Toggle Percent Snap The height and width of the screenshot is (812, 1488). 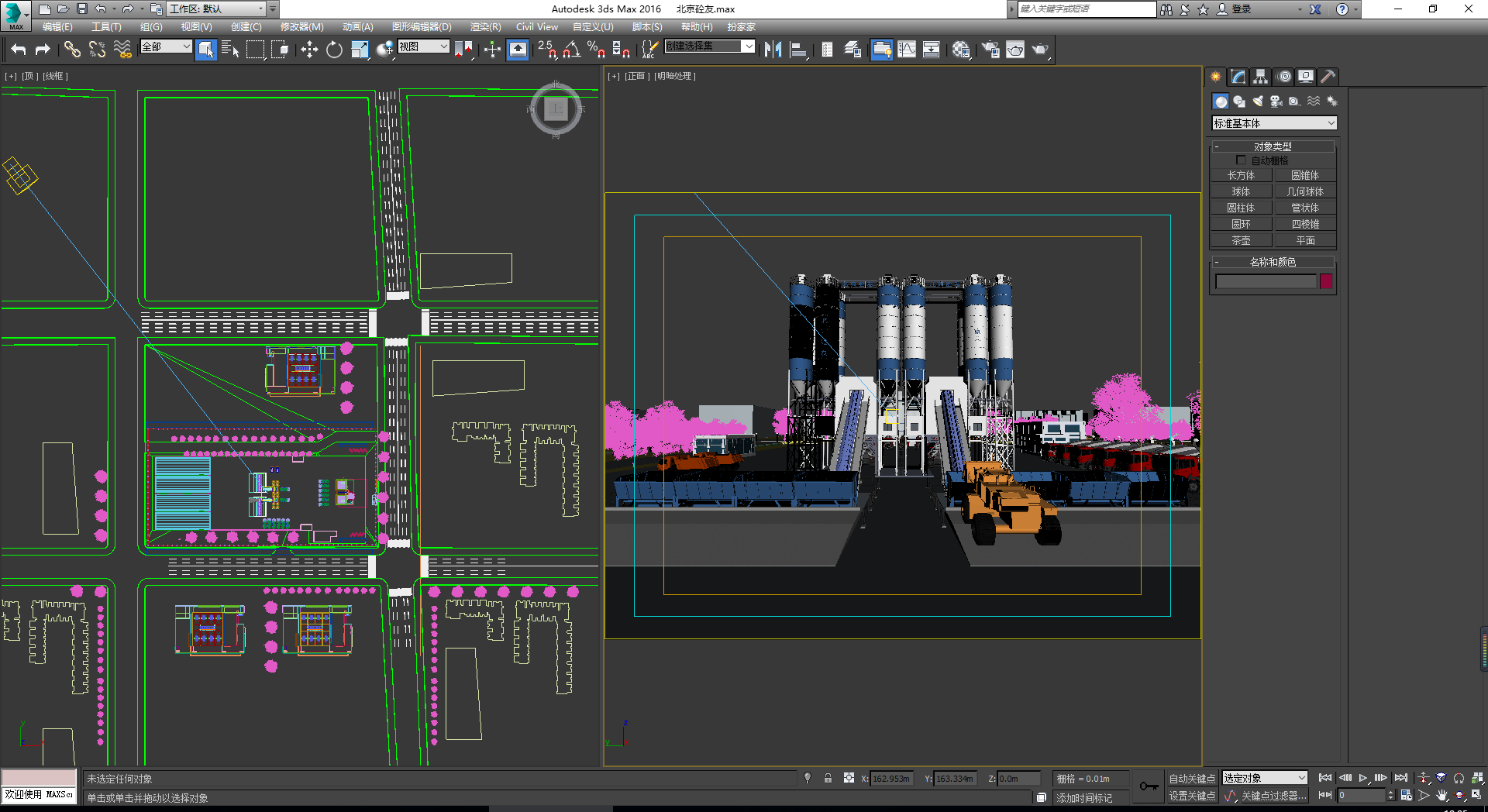point(596,50)
